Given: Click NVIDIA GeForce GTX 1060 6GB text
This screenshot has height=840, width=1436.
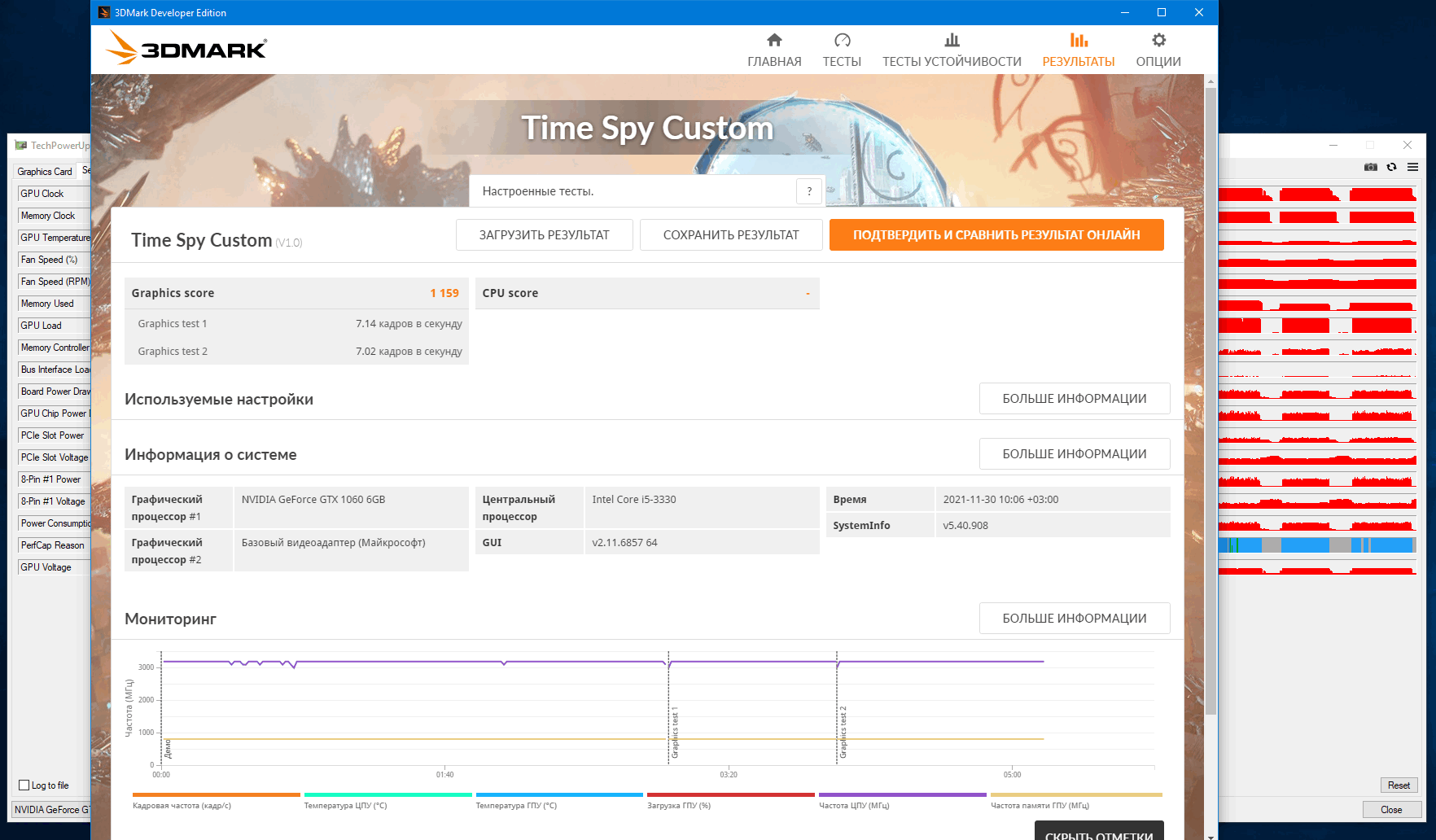Looking at the screenshot, I should [x=313, y=500].
